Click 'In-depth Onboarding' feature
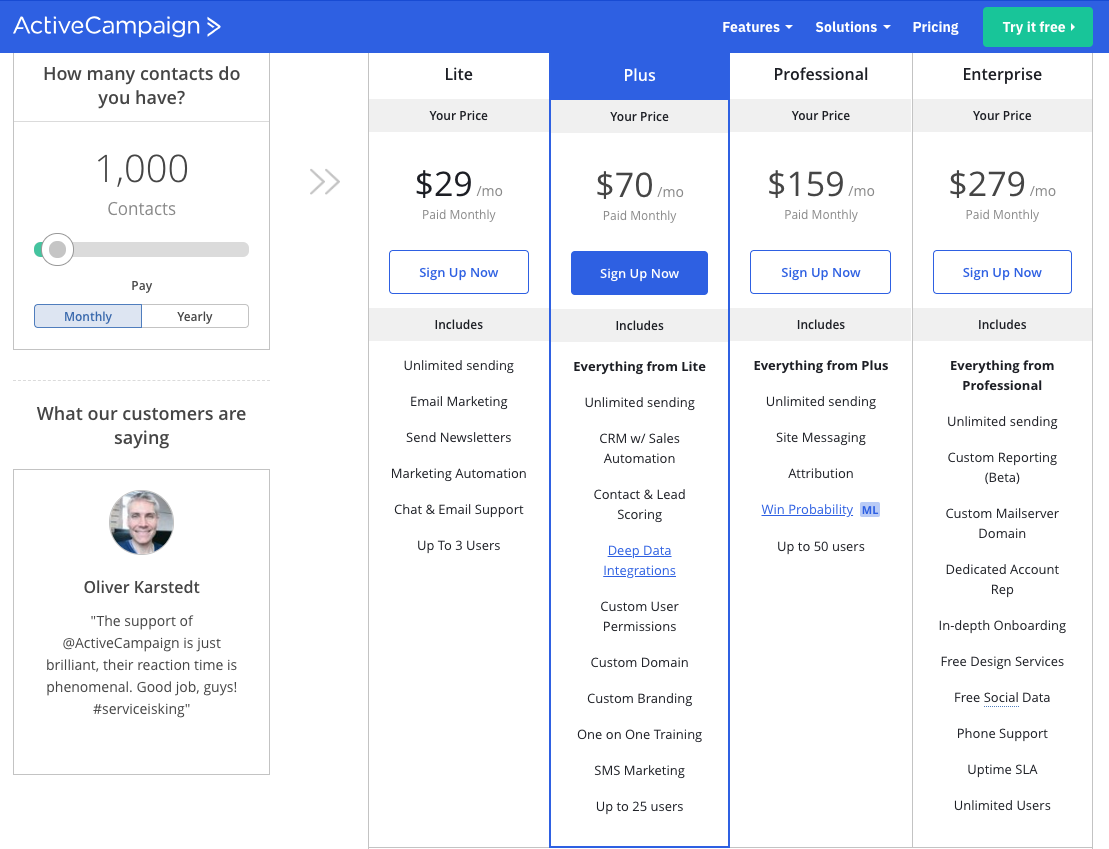This screenshot has width=1109, height=849. (1001, 625)
